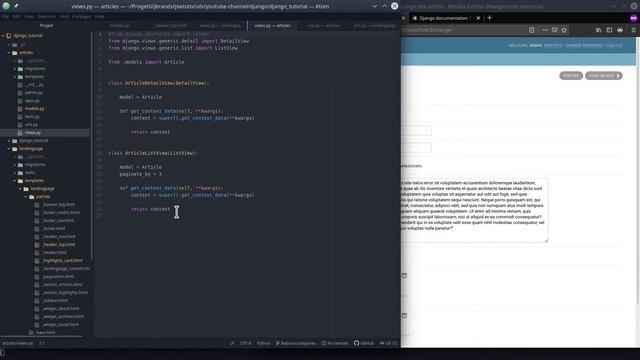Change the UTF-8 encoding in status bar
The width and height of the screenshot is (640, 360).
click(x=245, y=343)
